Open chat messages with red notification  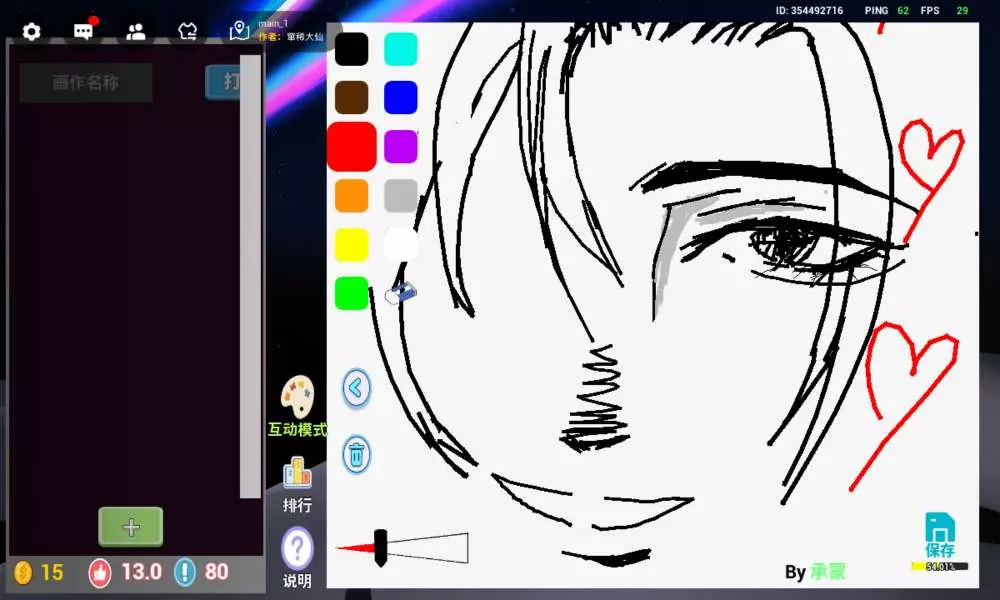(84, 31)
